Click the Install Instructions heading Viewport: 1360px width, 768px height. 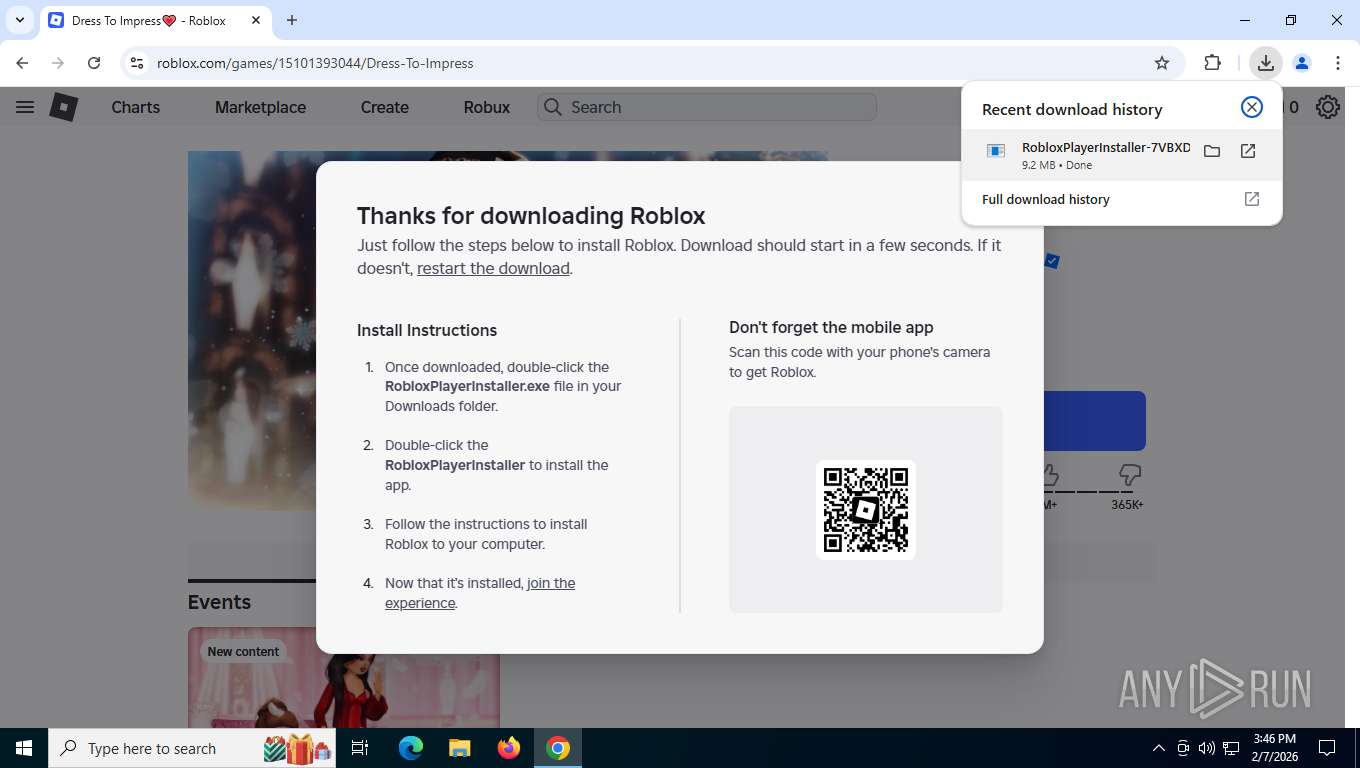(427, 330)
